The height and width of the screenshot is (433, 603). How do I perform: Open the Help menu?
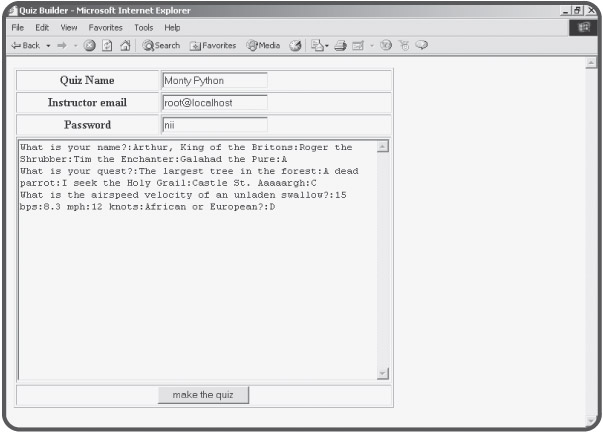tap(172, 27)
